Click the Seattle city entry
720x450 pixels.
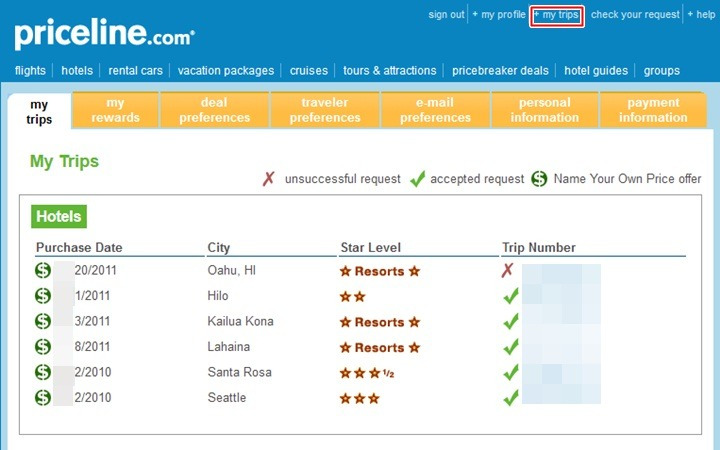tap(226, 397)
